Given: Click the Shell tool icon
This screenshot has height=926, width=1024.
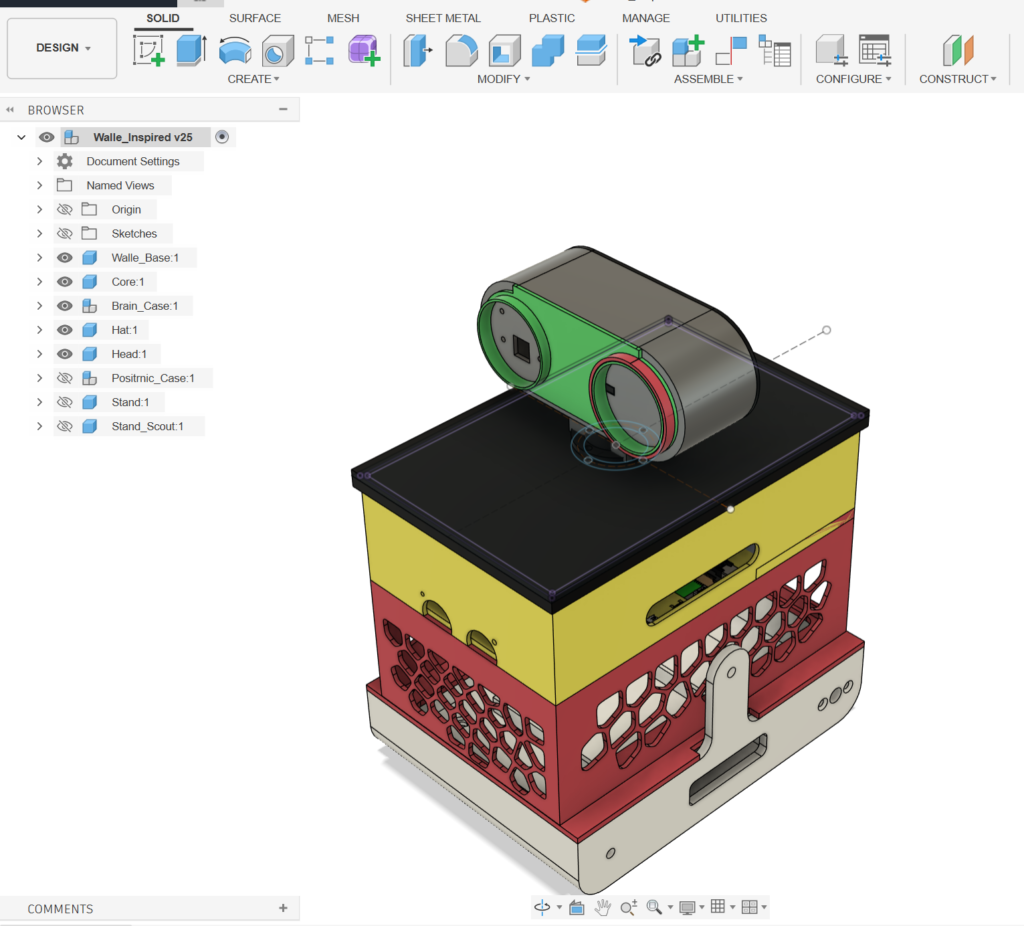Looking at the screenshot, I should tap(504, 50).
